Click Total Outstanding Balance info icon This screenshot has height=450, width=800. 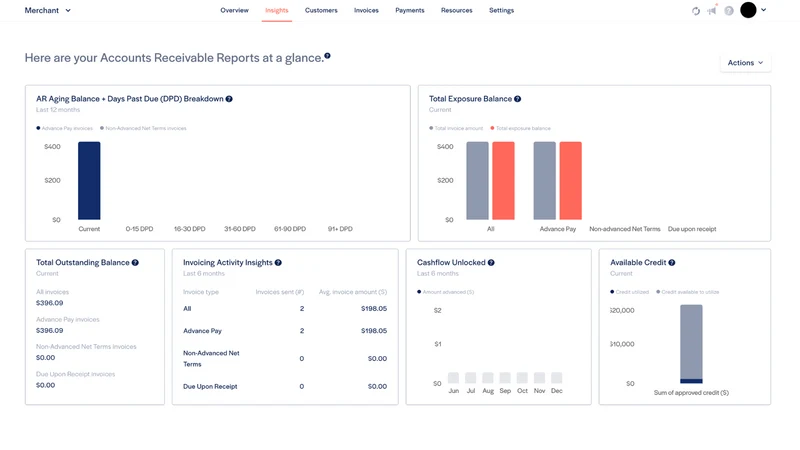(x=135, y=263)
